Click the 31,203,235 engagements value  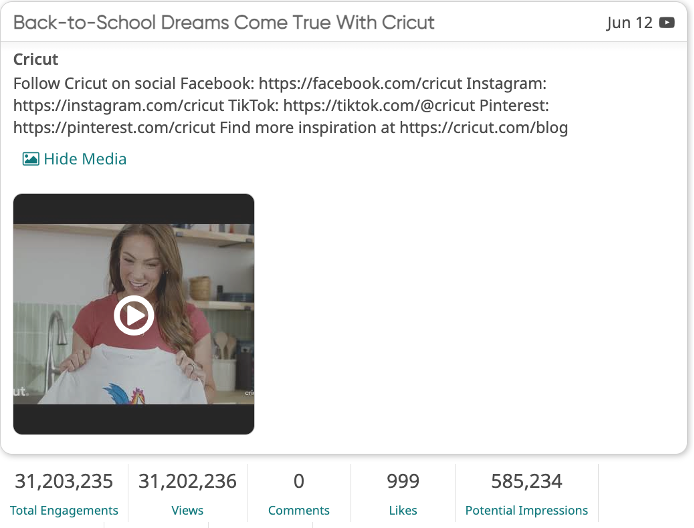coord(64,481)
